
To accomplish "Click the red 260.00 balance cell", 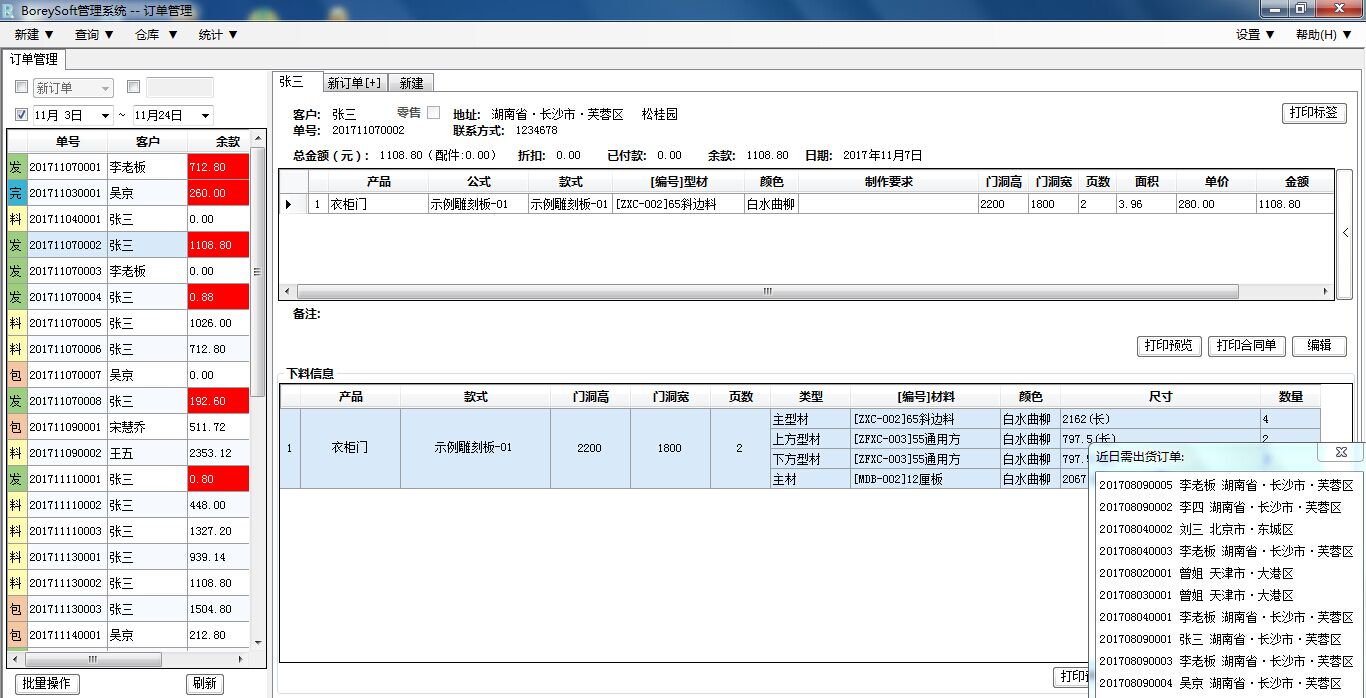I will point(218,193).
